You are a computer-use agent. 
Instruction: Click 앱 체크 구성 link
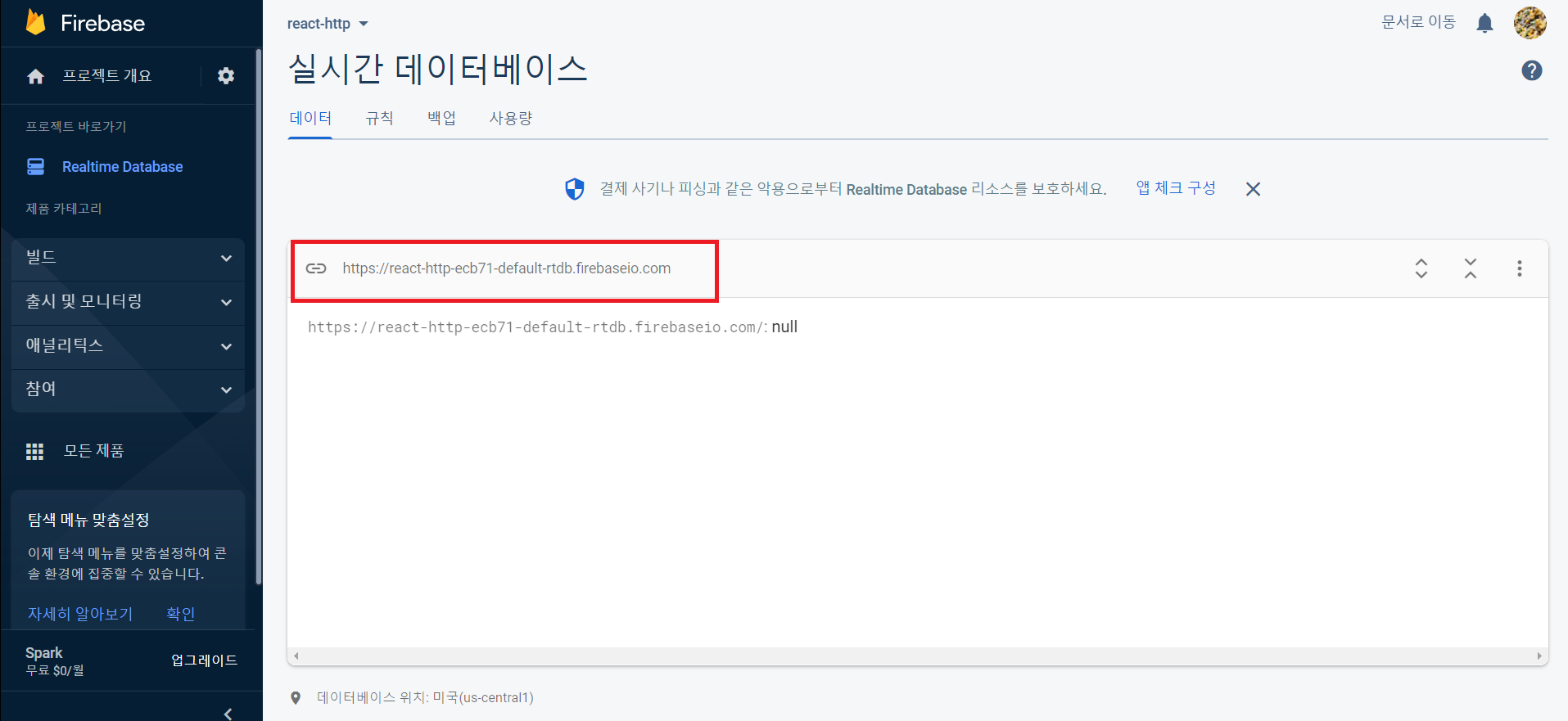[x=1176, y=188]
